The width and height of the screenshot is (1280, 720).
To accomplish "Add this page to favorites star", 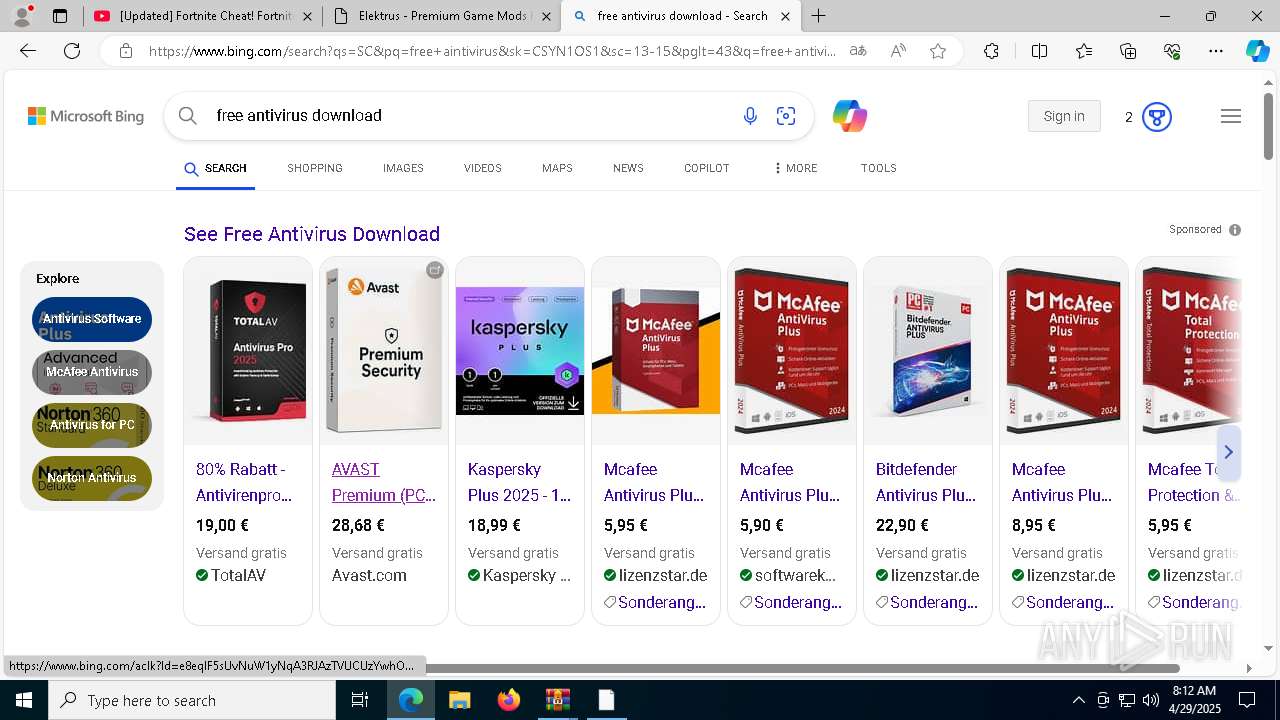I will click(x=938, y=51).
